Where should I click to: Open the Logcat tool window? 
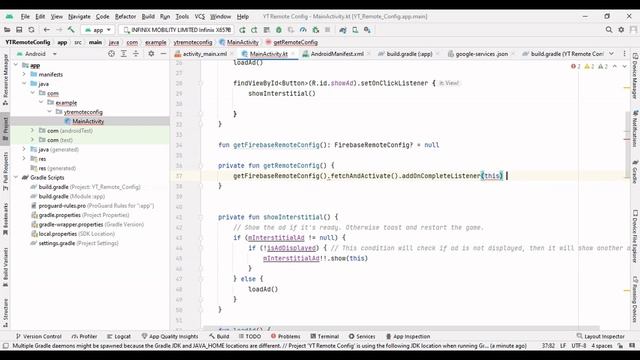(x=119, y=336)
